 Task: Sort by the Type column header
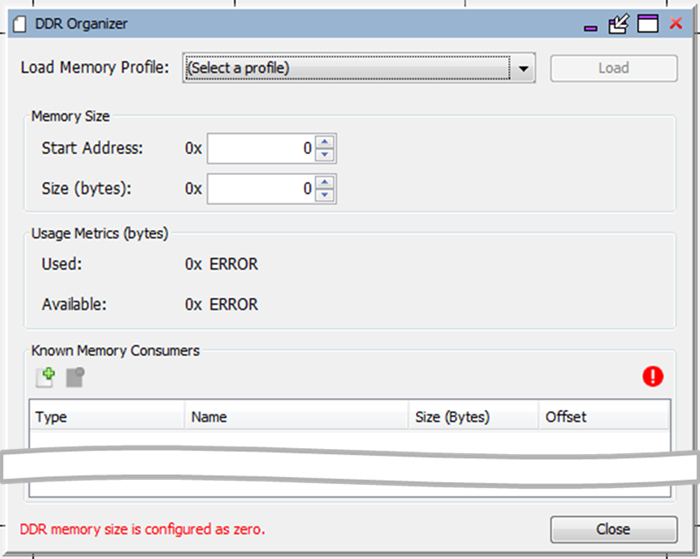point(107,417)
